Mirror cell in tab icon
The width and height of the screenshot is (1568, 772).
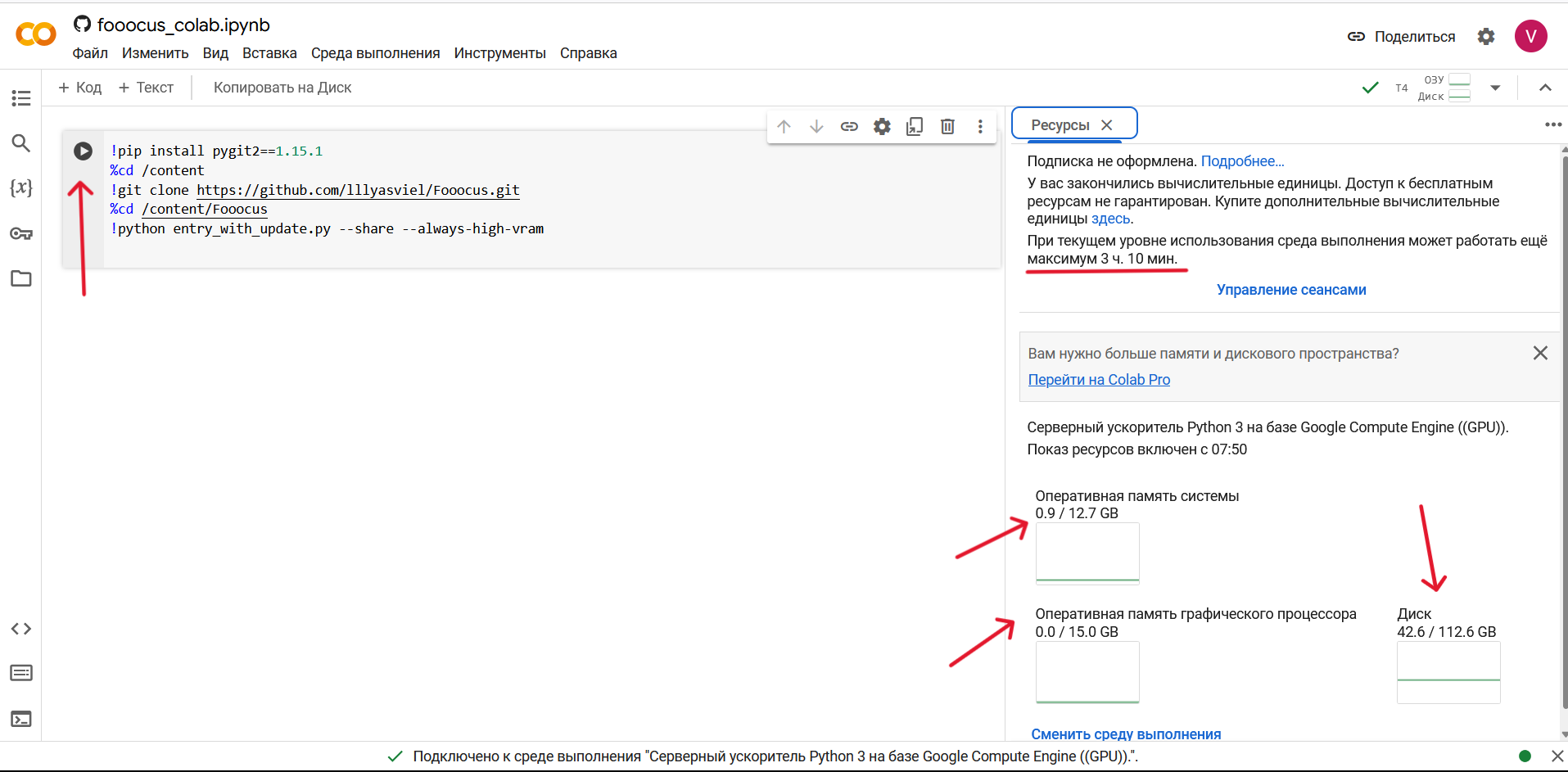pos(915,126)
